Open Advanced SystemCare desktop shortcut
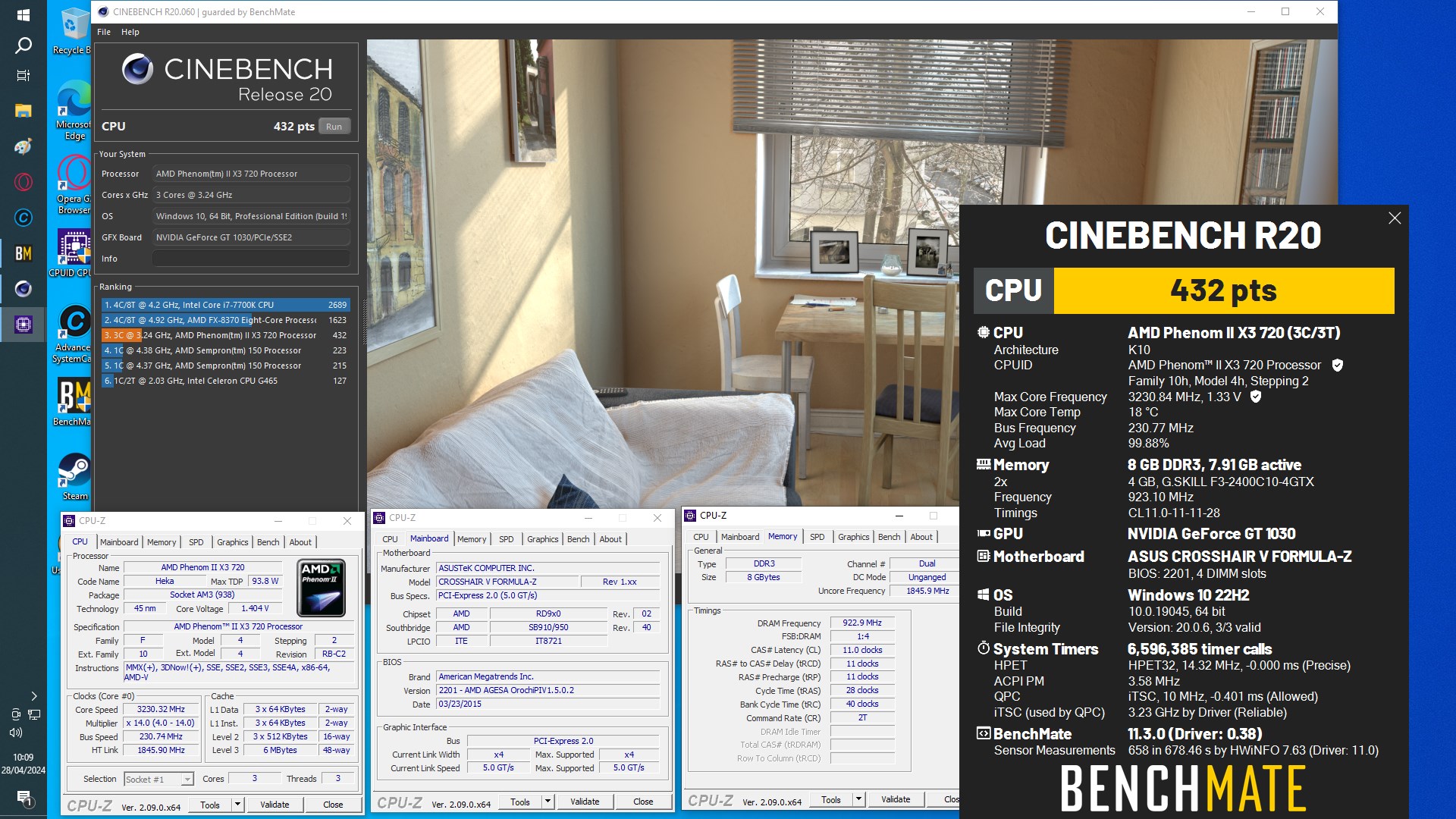1456x819 pixels. 74,334
